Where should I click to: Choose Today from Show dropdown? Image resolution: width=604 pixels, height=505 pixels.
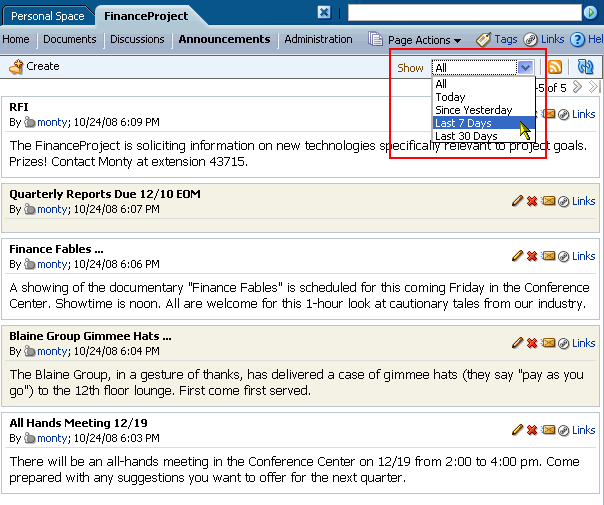click(484, 97)
